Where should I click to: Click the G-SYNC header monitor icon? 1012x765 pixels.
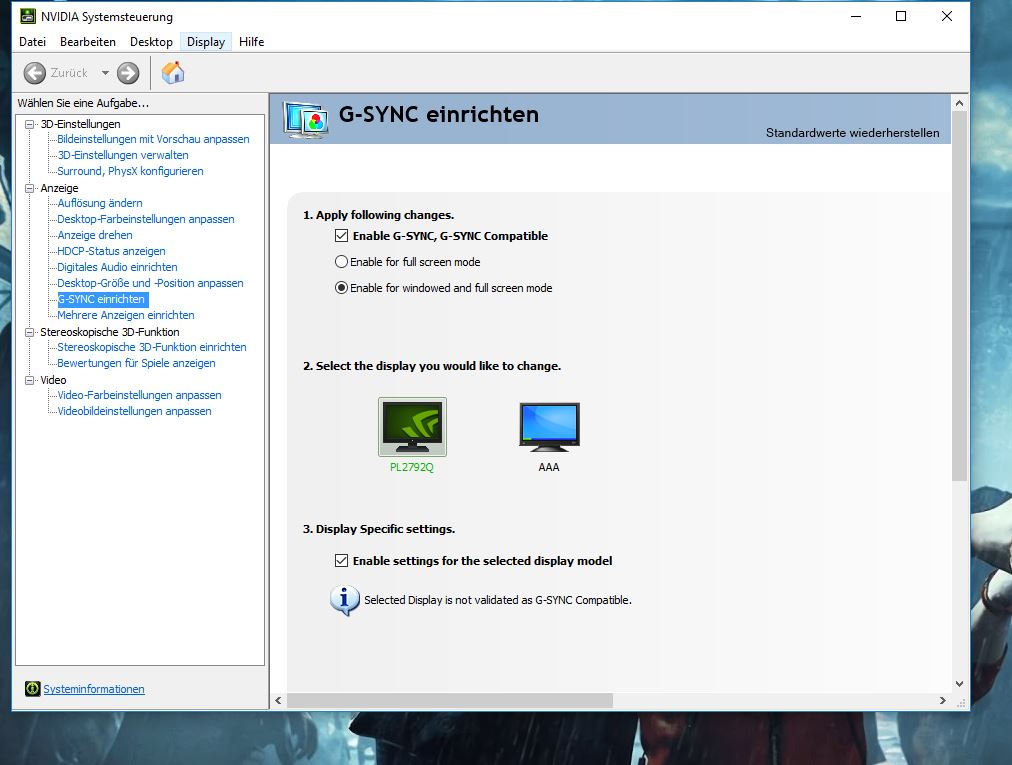(305, 119)
